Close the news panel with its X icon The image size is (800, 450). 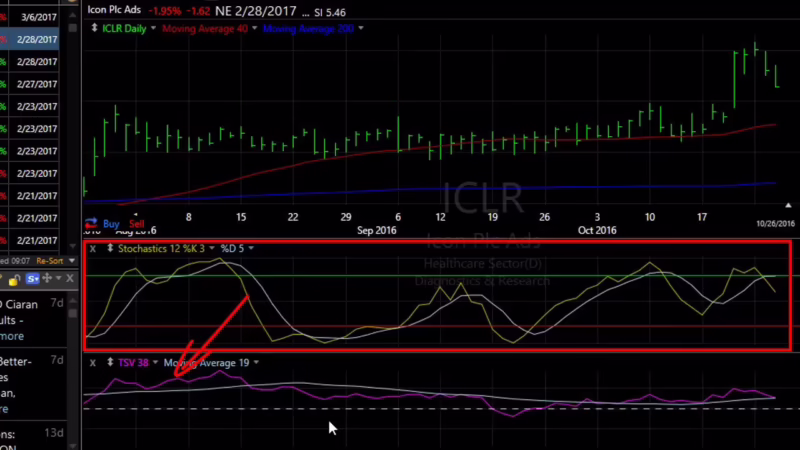tap(71, 278)
